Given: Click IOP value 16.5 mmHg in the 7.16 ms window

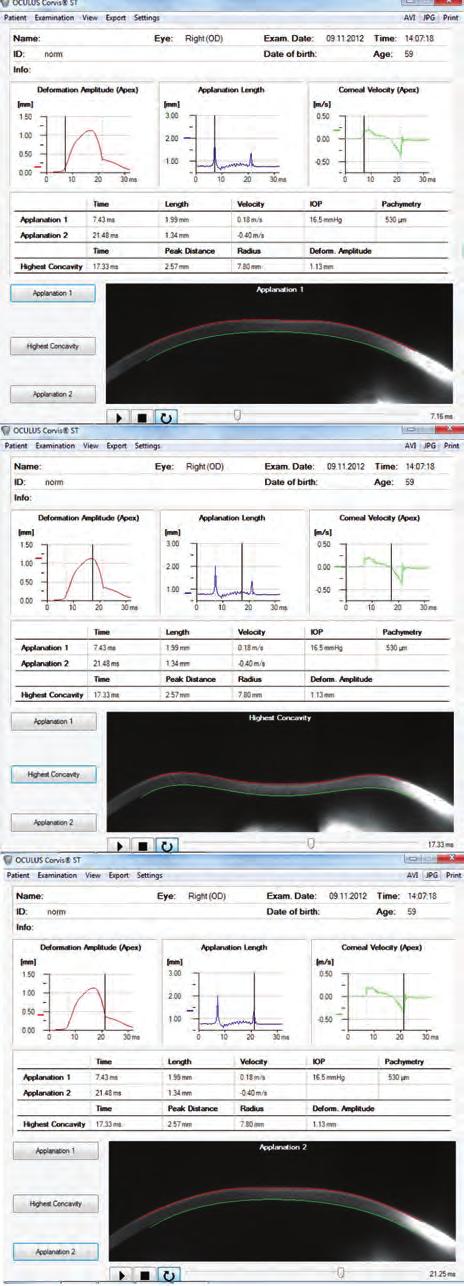Looking at the screenshot, I should 327,217.
